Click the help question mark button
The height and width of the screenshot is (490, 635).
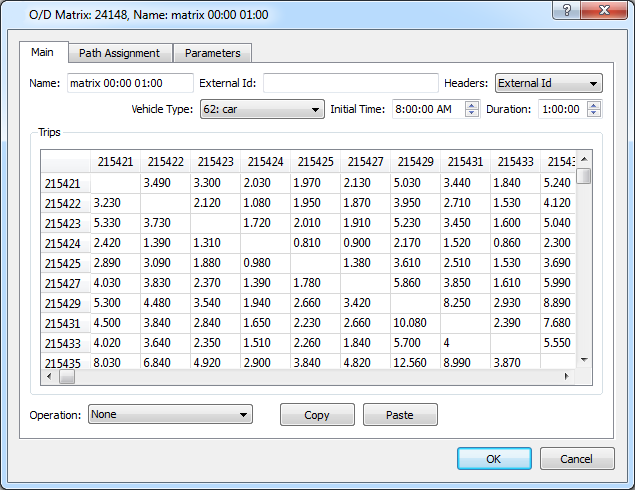[x=567, y=10]
